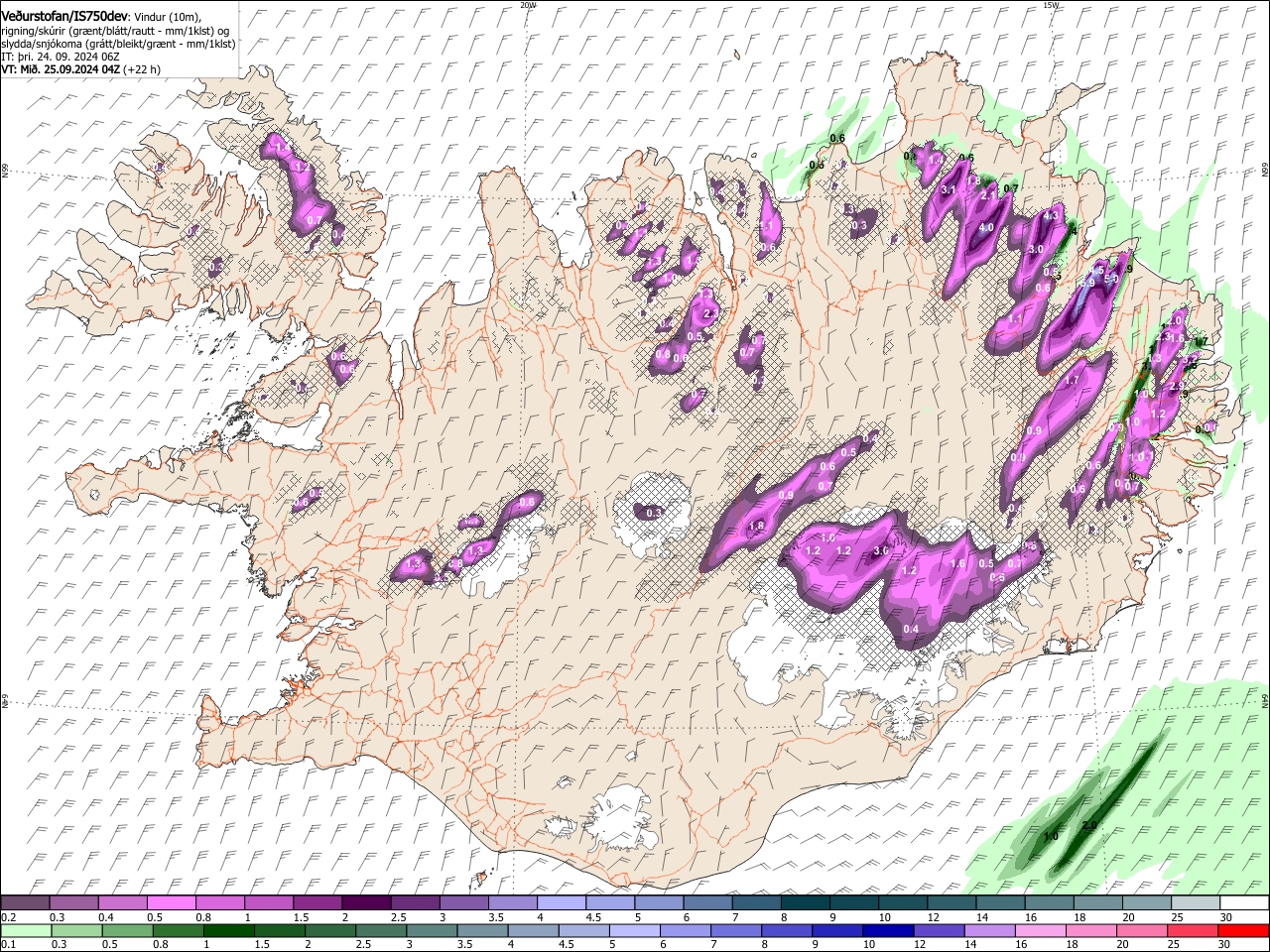1270x952 pixels.
Task: Click the dark green lower swatch between 1 and 1.5
Action: tap(228, 931)
